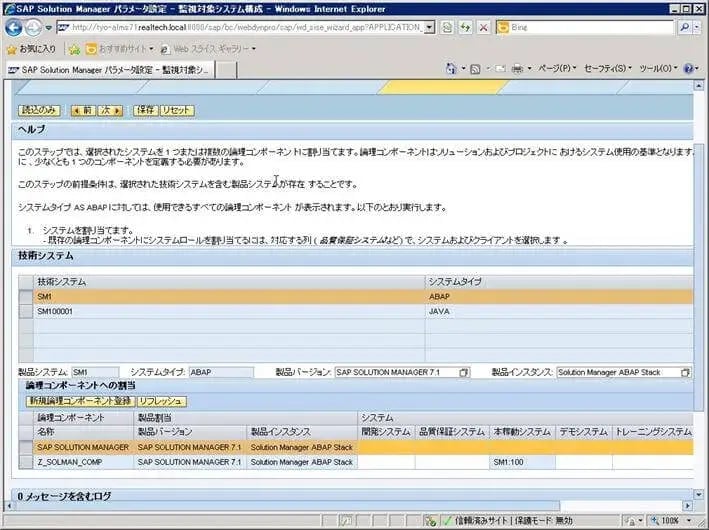
Task: Click the 開発システム column header
Action: click(x=386, y=432)
